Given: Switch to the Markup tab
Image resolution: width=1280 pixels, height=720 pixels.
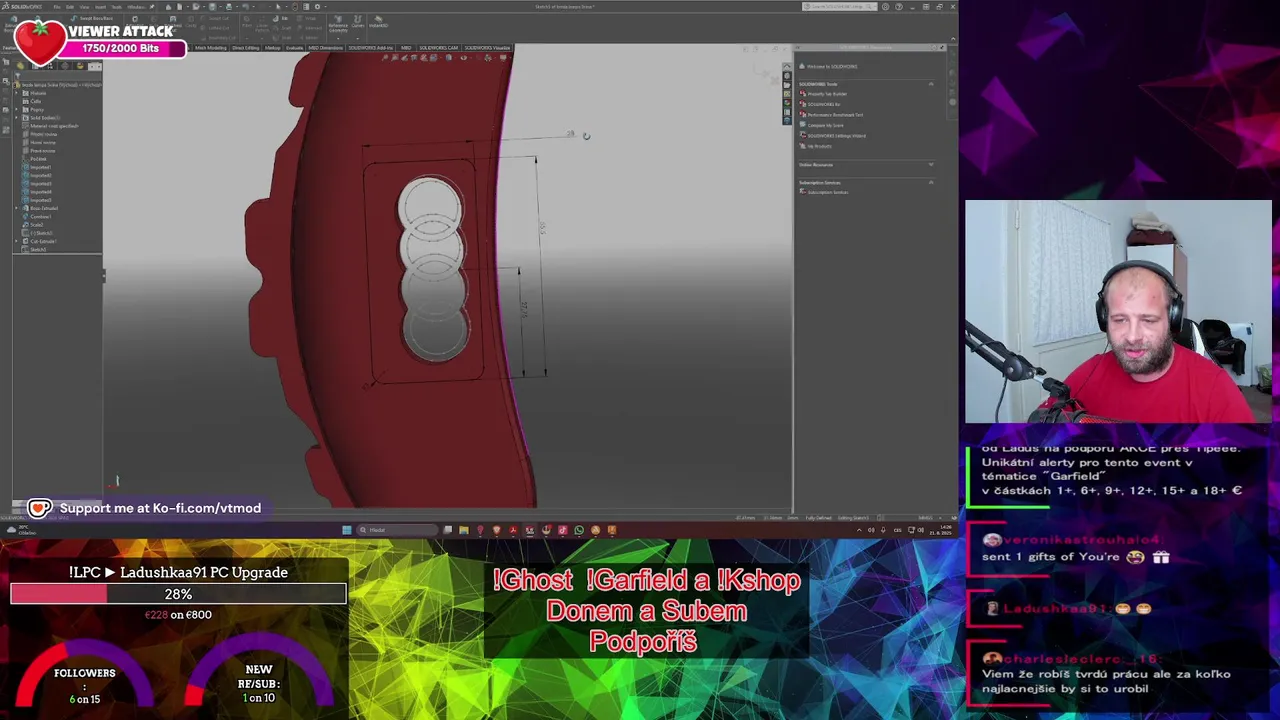Looking at the screenshot, I should pos(272,48).
